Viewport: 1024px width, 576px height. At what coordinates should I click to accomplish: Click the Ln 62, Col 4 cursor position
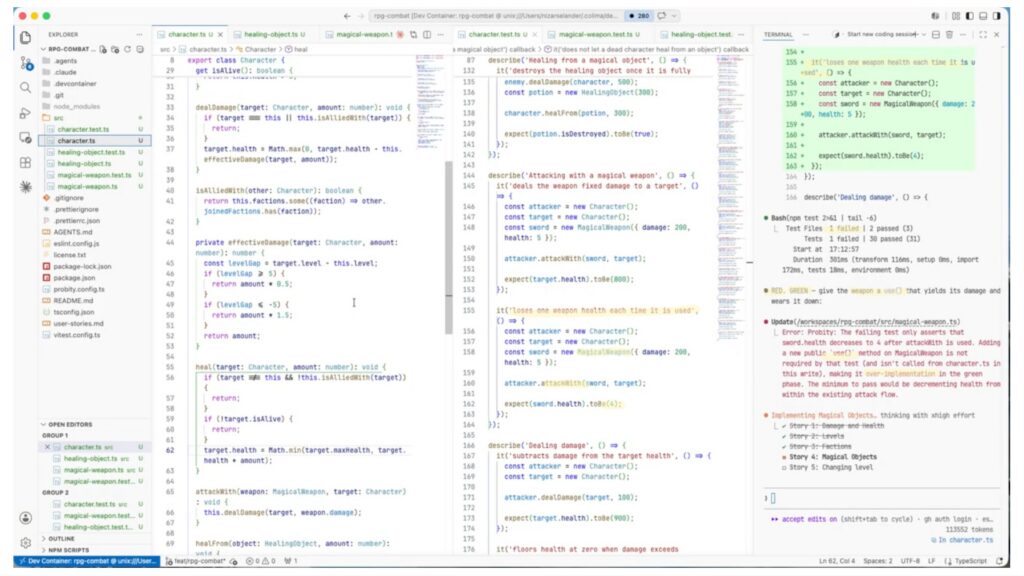(x=837, y=561)
